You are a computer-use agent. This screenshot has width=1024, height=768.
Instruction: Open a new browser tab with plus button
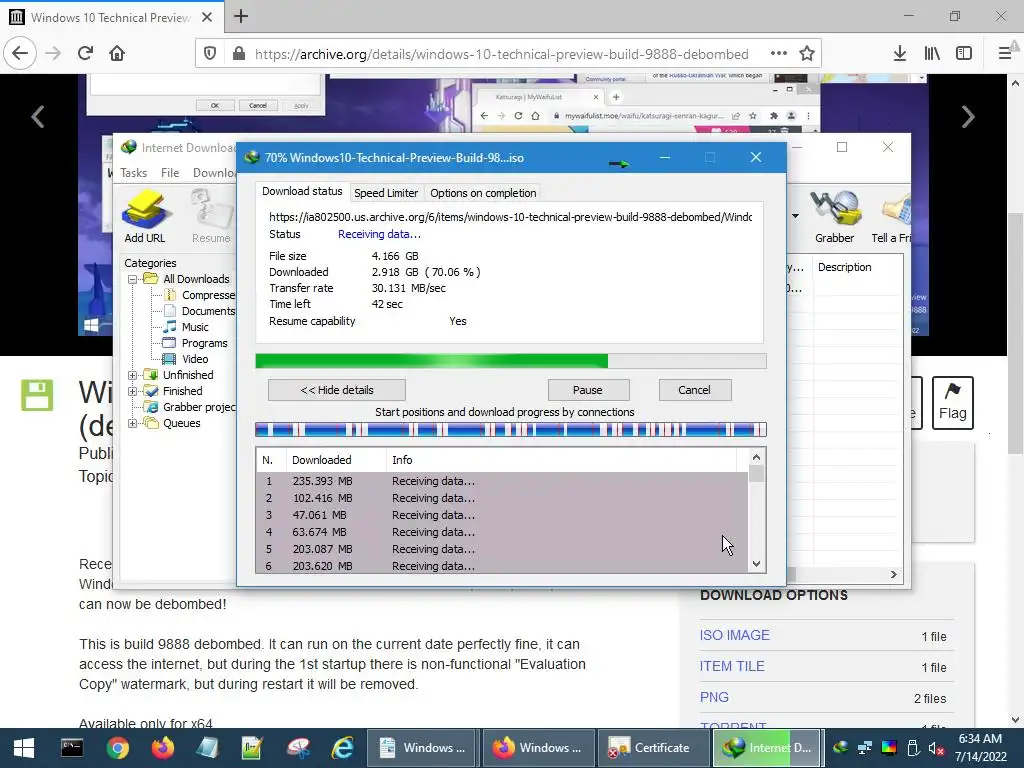point(241,16)
